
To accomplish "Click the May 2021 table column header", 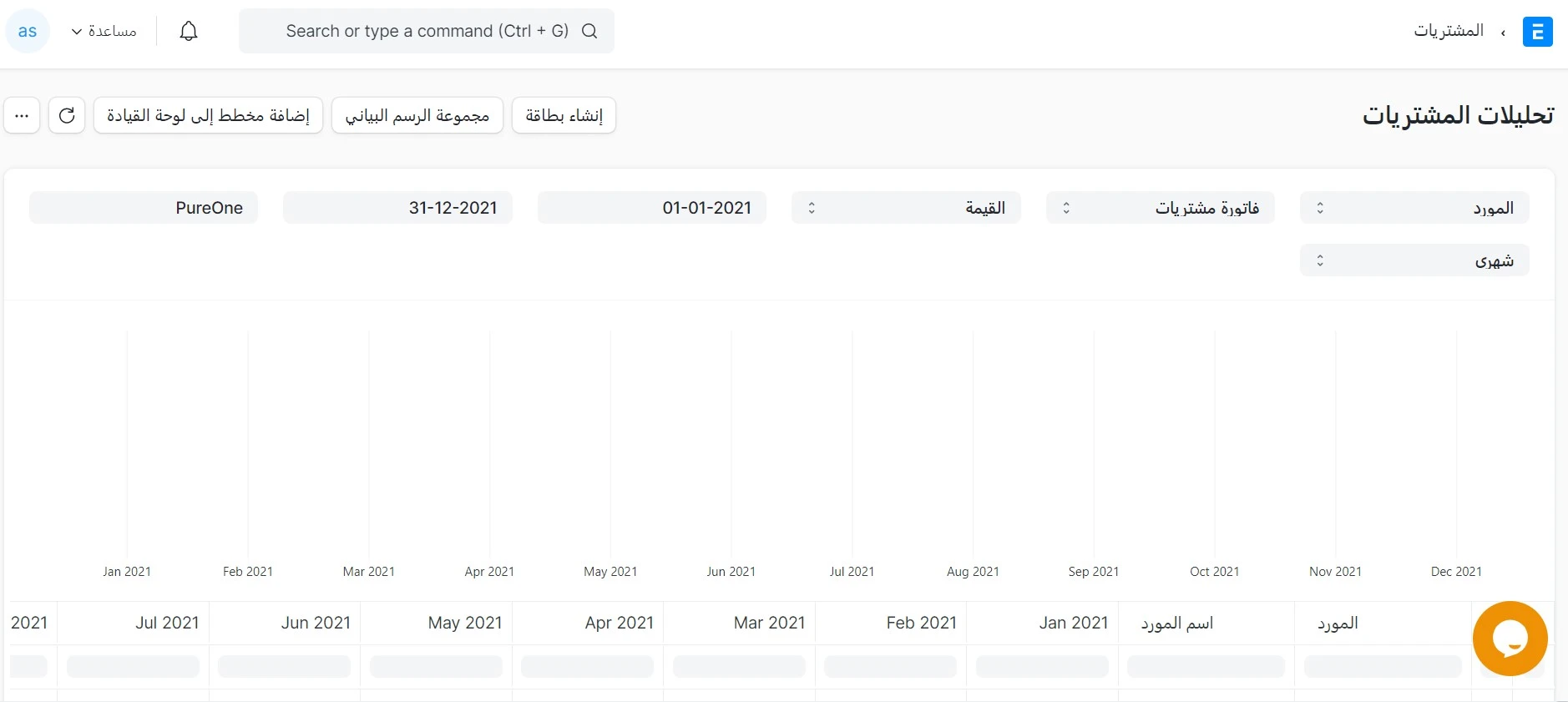I will coord(436,623).
